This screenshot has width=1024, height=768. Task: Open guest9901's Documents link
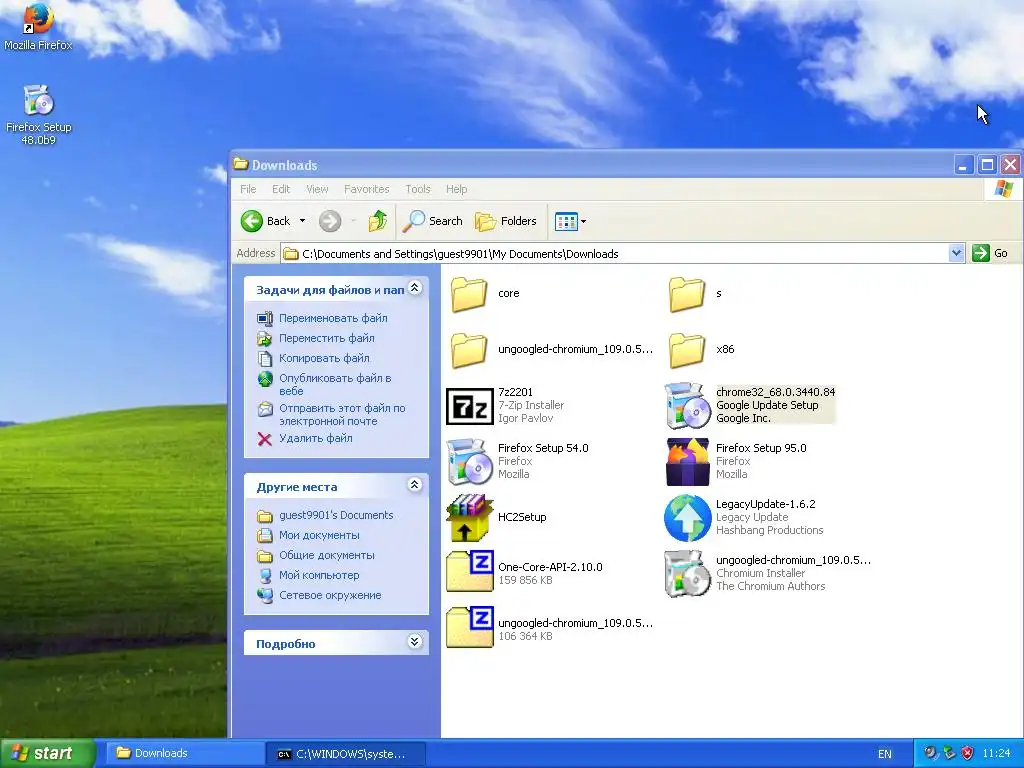point(336,515)
